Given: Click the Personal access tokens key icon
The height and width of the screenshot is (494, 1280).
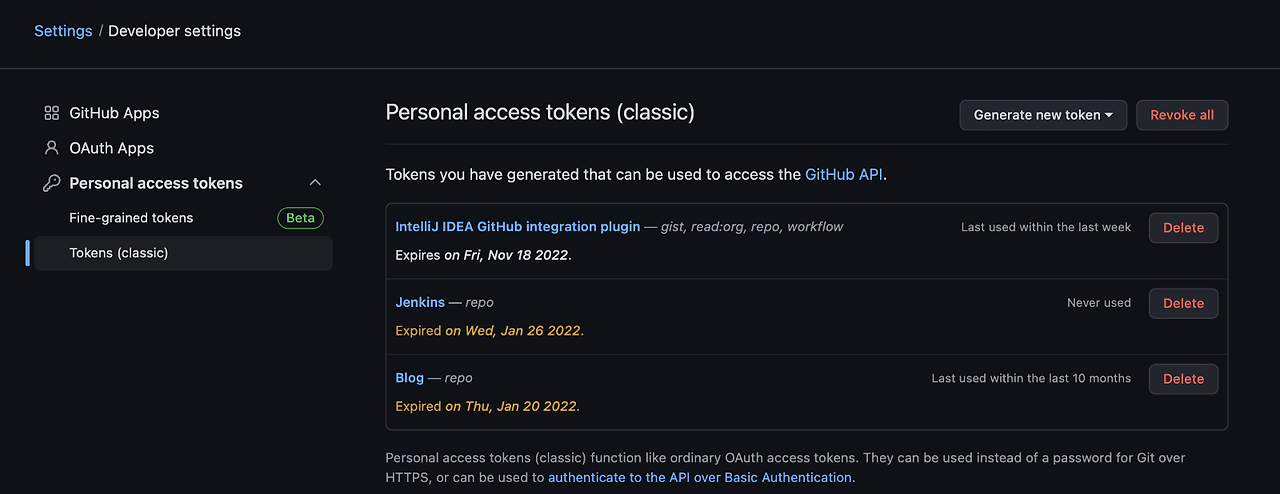Looking at the screenshot, I should pyautogui.click(x=52, y=183).
